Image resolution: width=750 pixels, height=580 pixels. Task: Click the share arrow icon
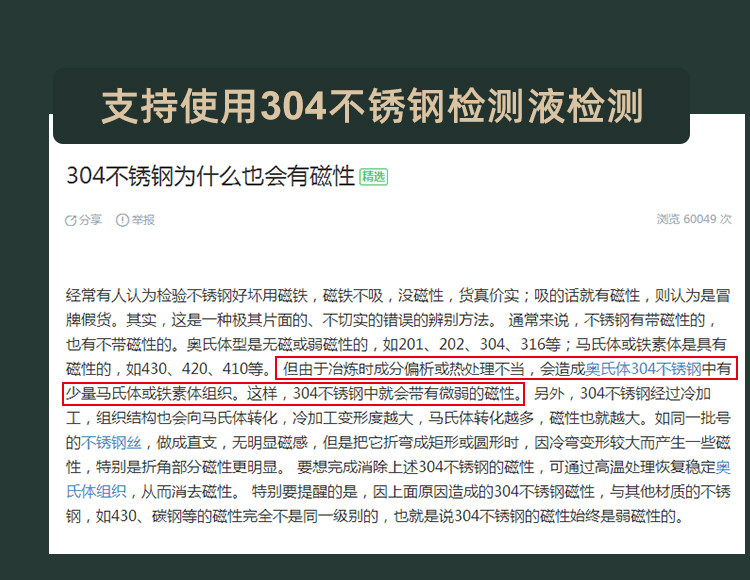71,220
